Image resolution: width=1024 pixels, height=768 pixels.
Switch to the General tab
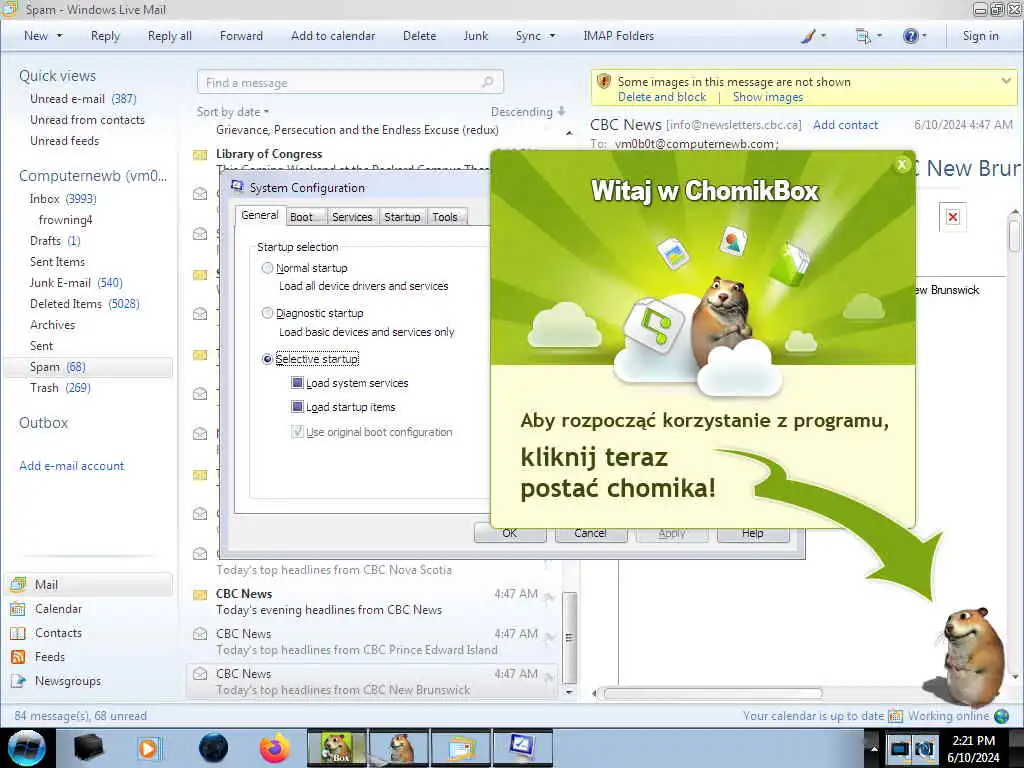click(x=260, y=215)
